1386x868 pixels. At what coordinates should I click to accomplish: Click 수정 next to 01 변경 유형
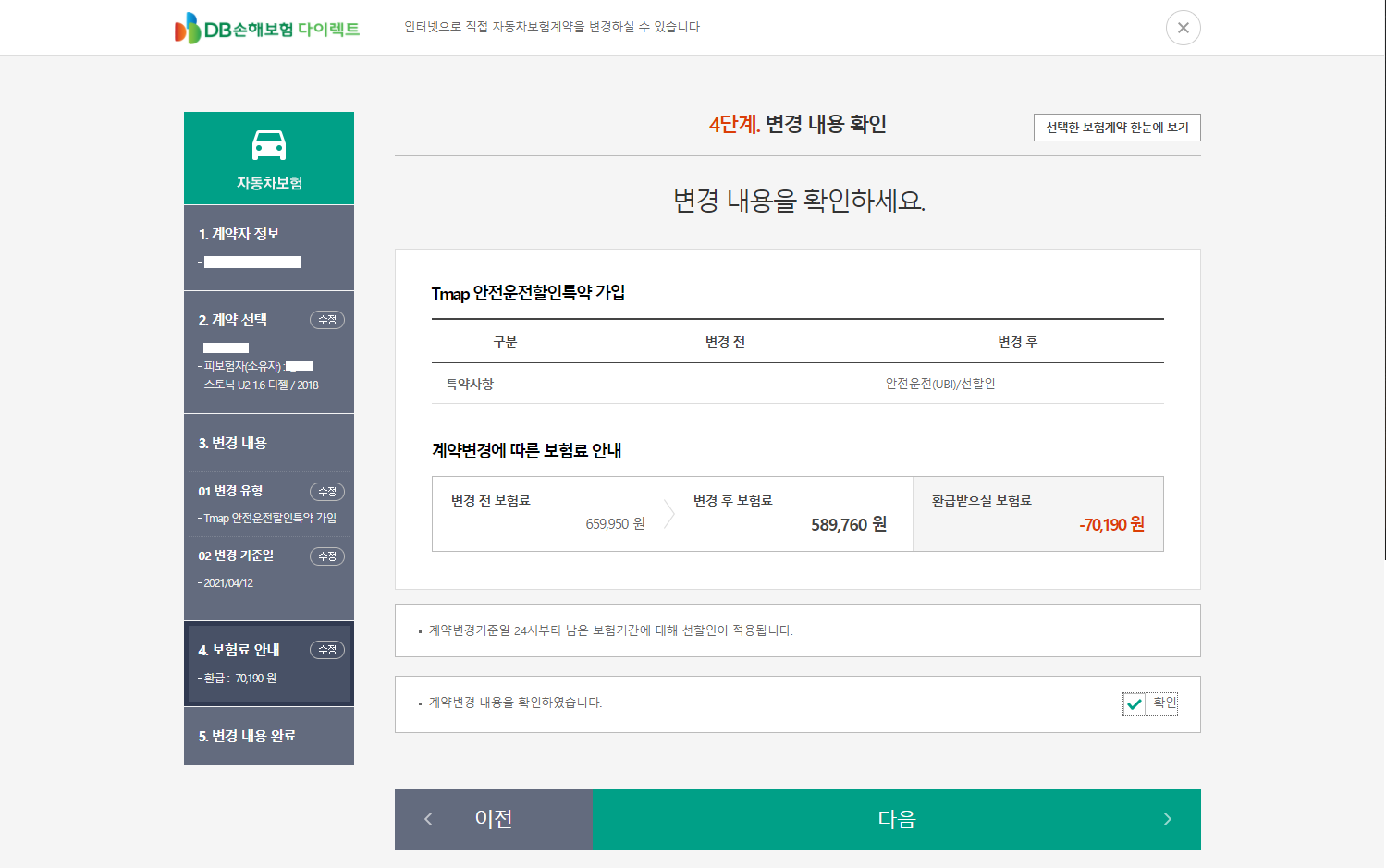327,492
